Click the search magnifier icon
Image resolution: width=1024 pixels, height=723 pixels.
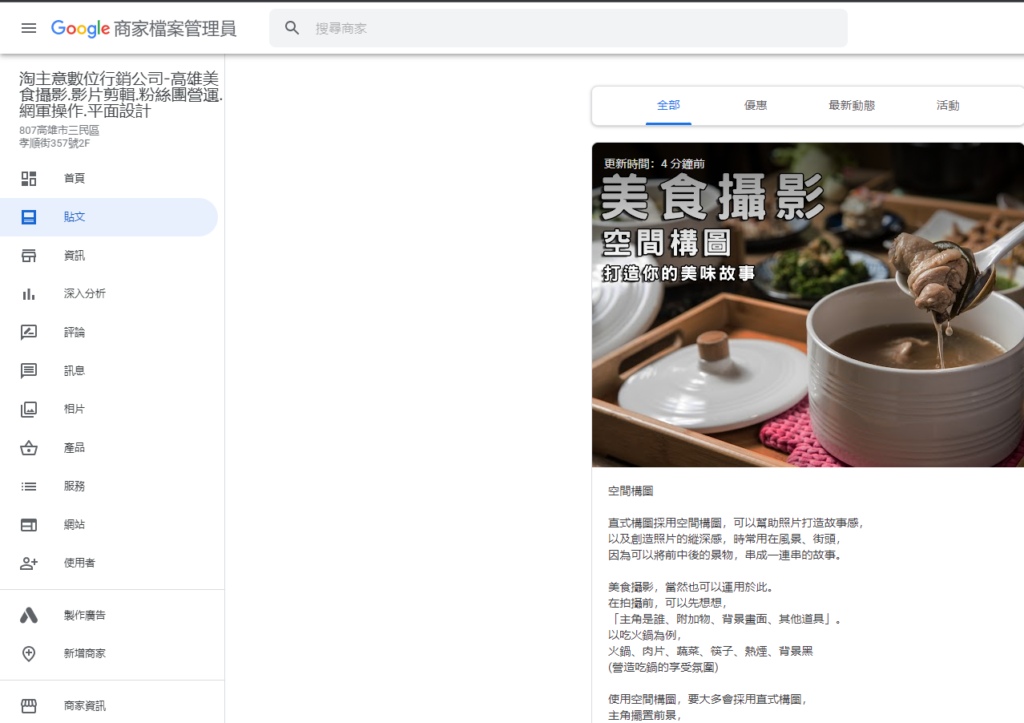point(292,28)
